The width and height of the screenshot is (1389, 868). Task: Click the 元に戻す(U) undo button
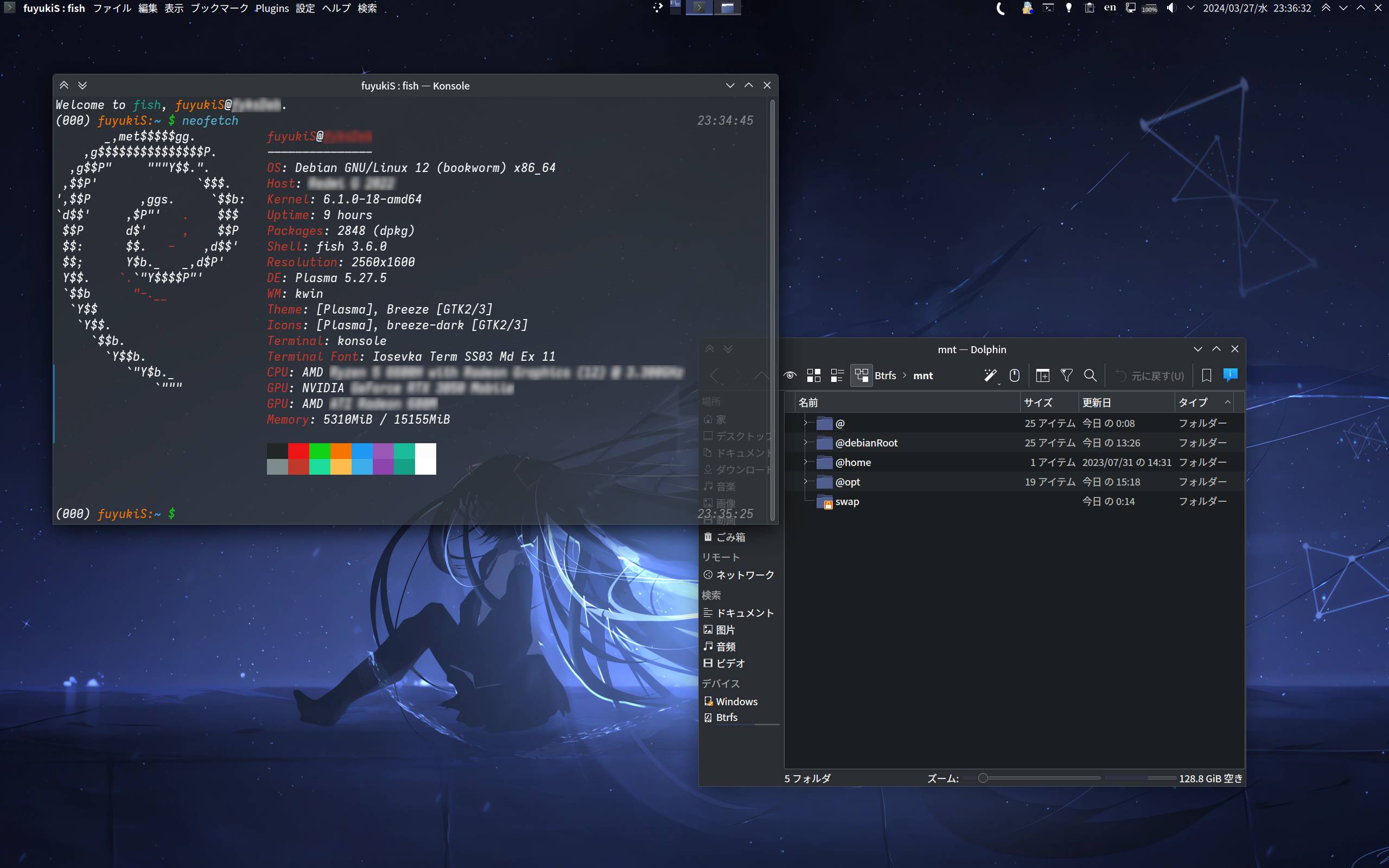point(1149,375)
